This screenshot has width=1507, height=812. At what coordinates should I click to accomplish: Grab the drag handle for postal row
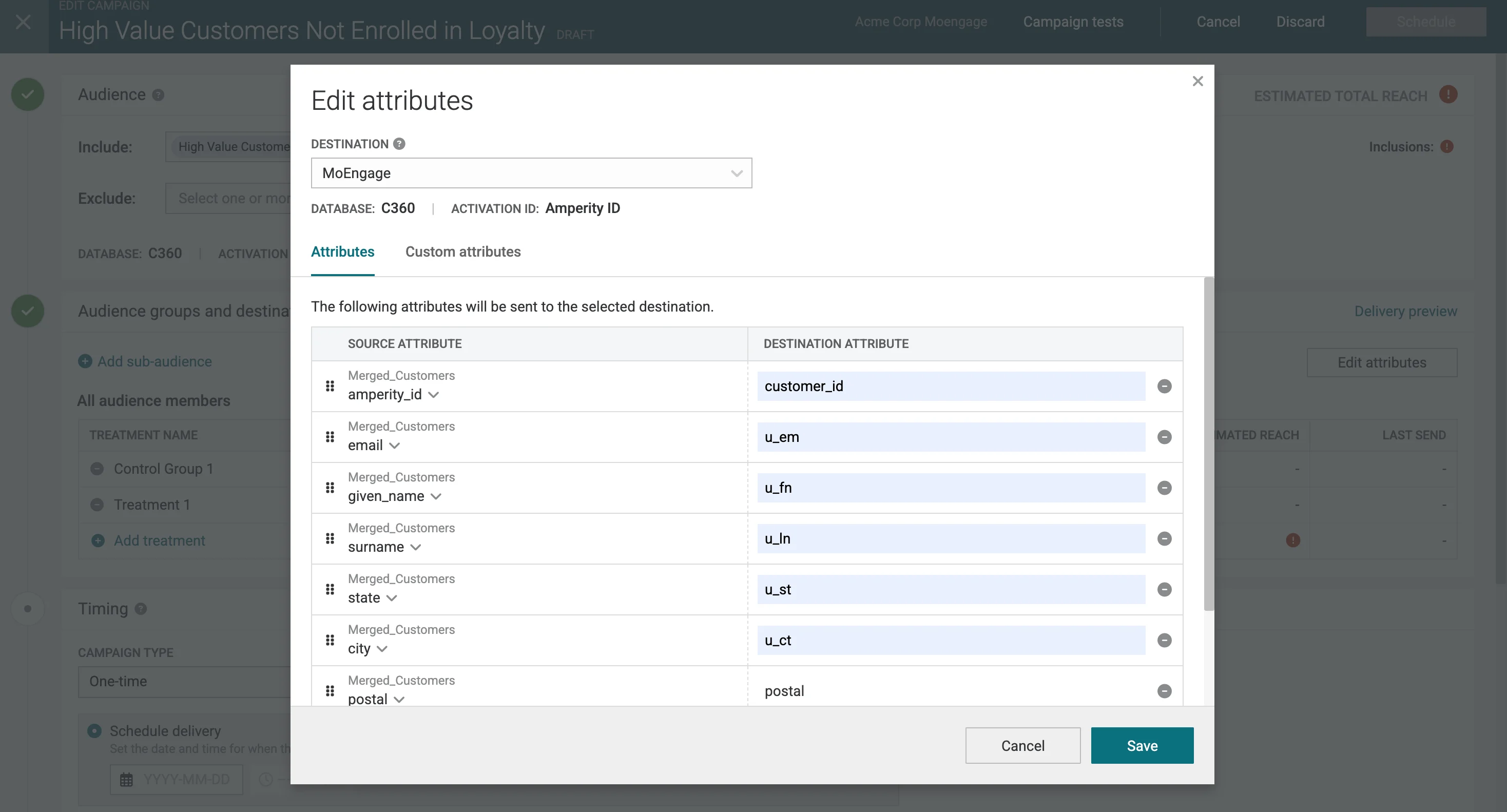(330, 691)
